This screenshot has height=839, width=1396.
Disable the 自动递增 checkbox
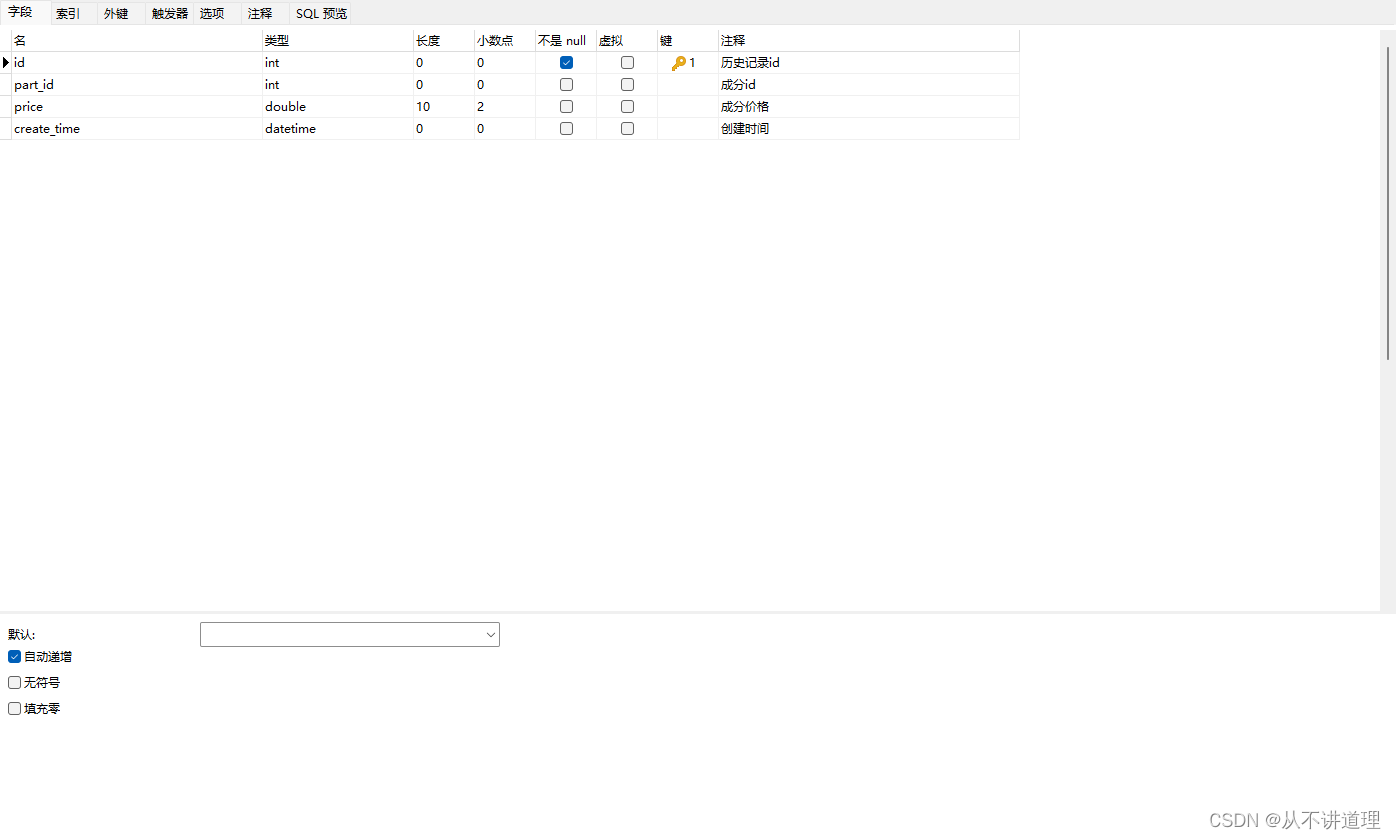[x=14, y=657]
